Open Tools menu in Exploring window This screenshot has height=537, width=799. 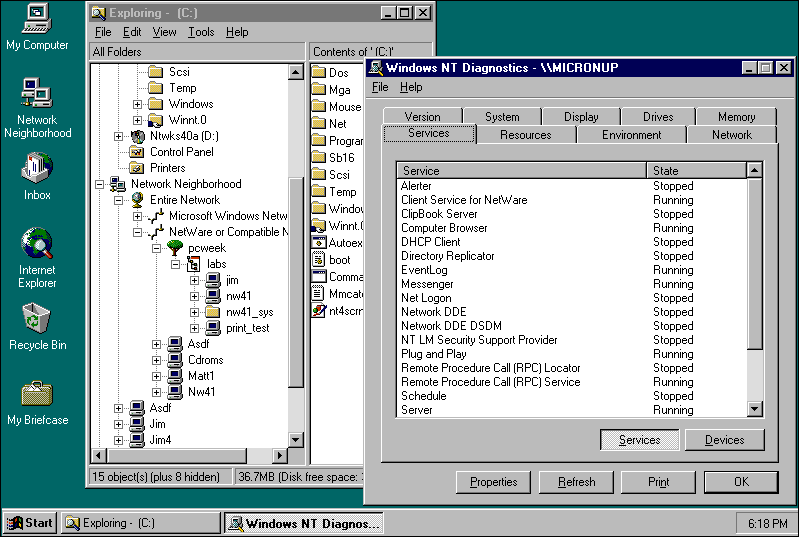coord(201,32)
